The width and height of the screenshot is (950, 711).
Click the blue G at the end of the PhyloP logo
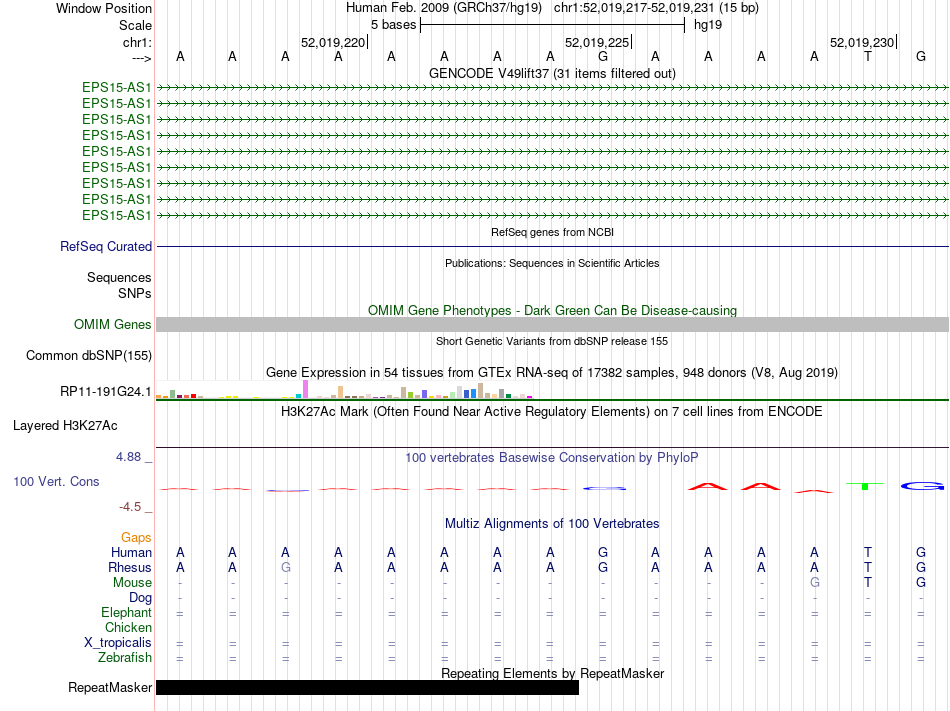pos(923,486)
